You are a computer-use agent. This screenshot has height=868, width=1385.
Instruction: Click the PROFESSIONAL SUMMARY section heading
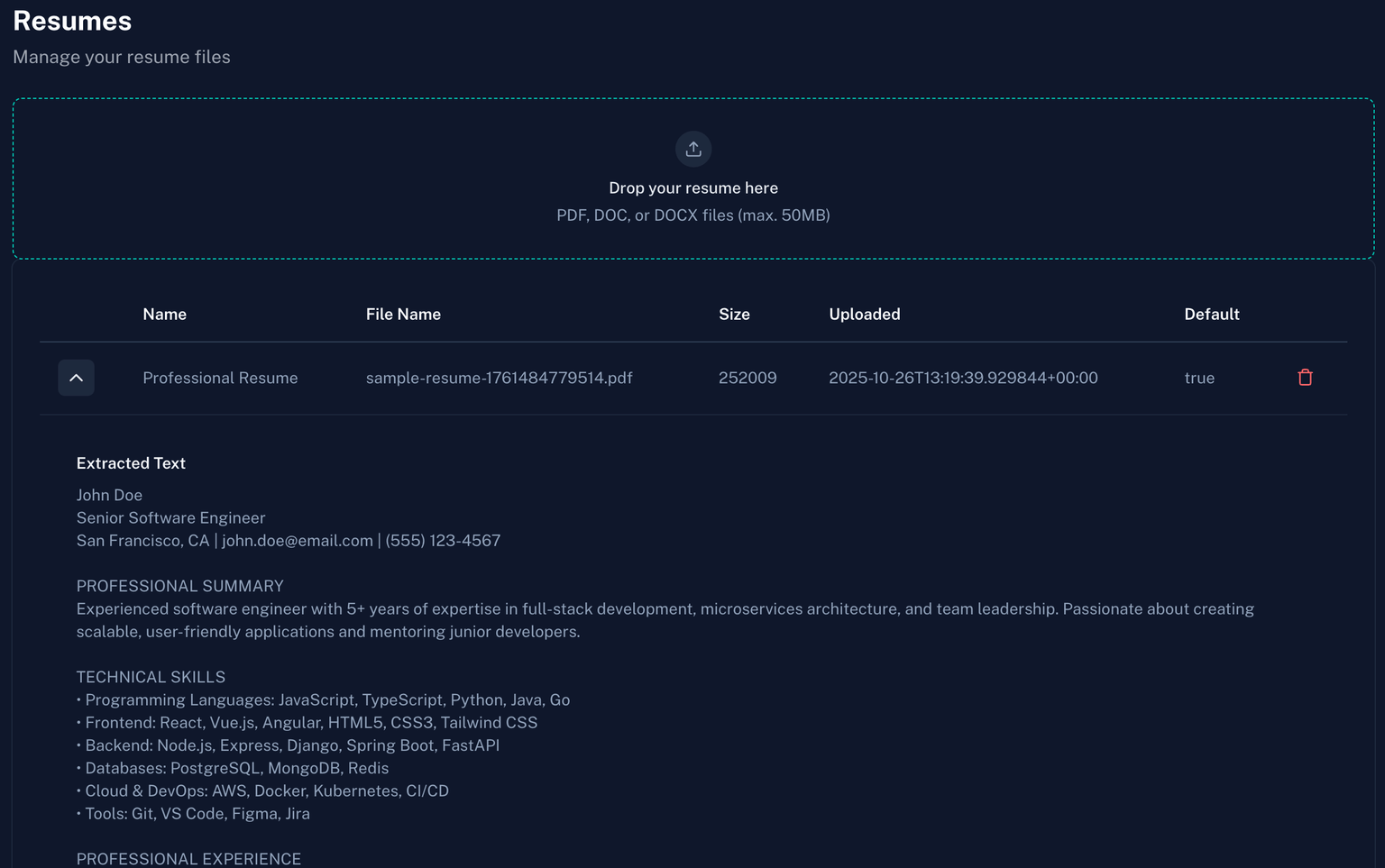pyautogui.click(x=179, y=586)
